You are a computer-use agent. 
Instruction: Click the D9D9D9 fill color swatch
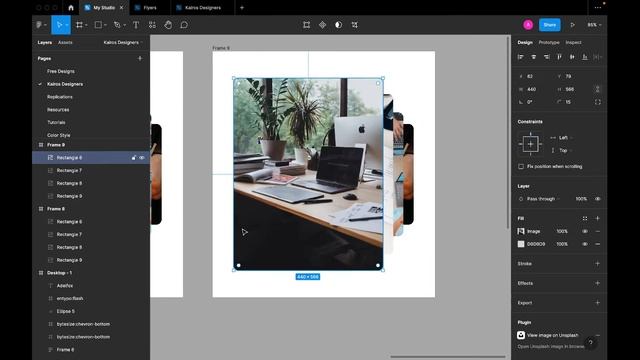521,244
